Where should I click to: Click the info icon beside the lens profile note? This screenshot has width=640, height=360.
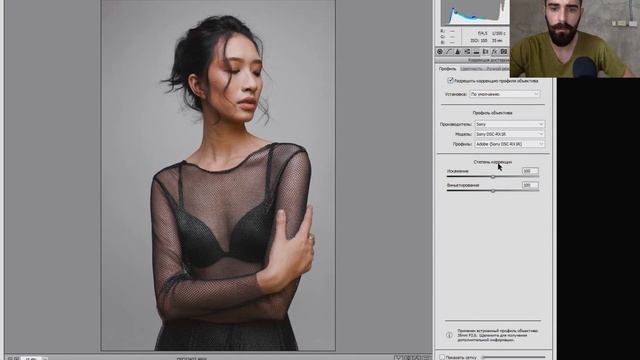click(x=449, y=335)
